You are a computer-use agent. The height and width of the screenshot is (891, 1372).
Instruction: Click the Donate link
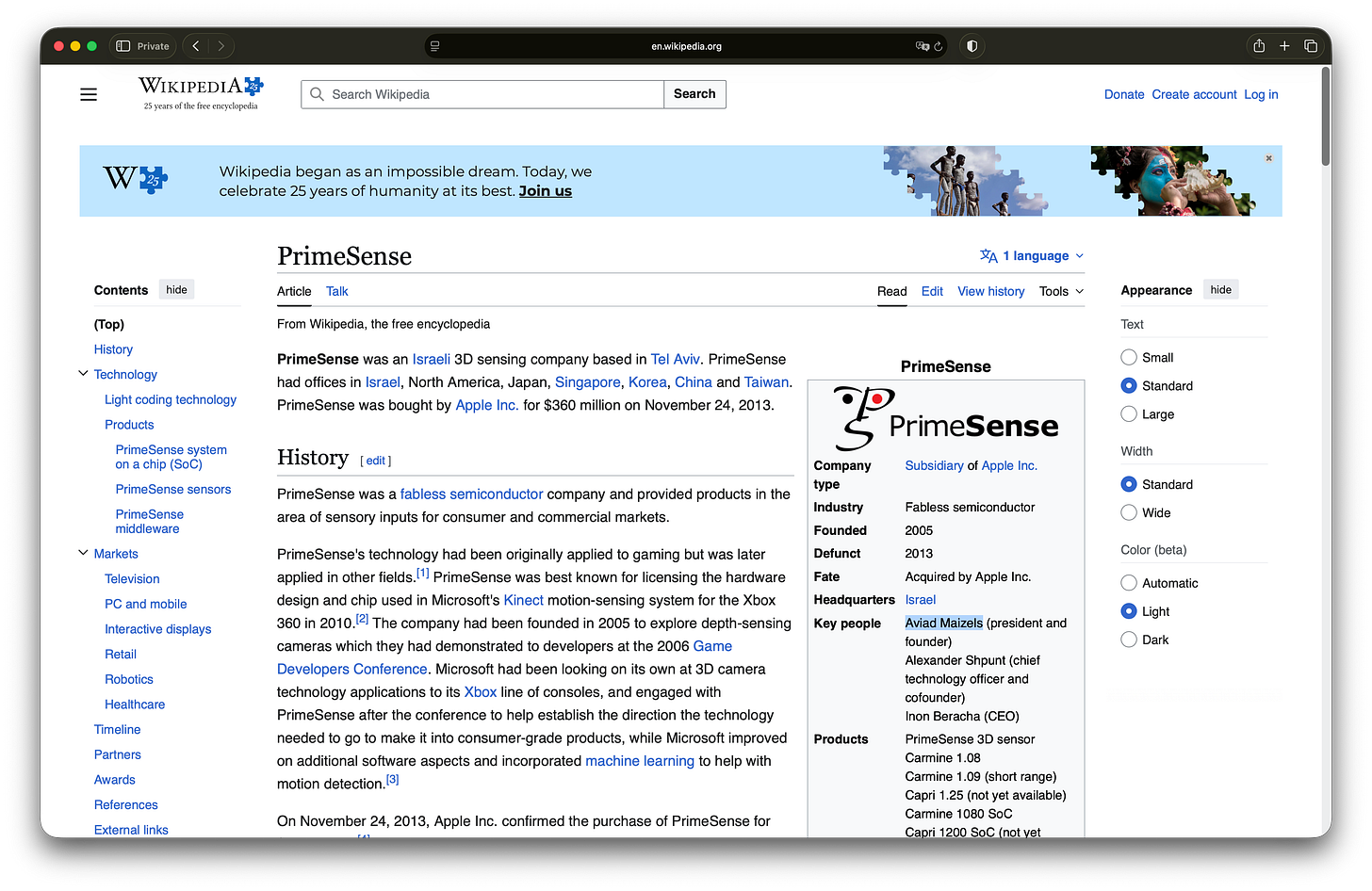click(1124, 95)
